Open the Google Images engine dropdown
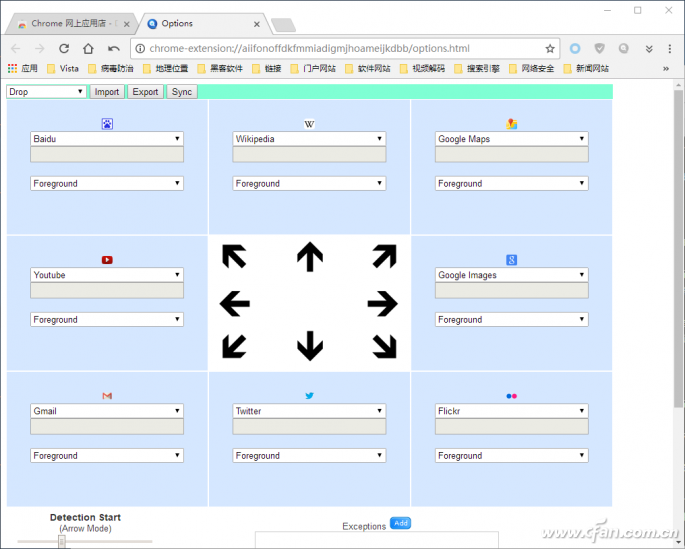 (512, 275)
